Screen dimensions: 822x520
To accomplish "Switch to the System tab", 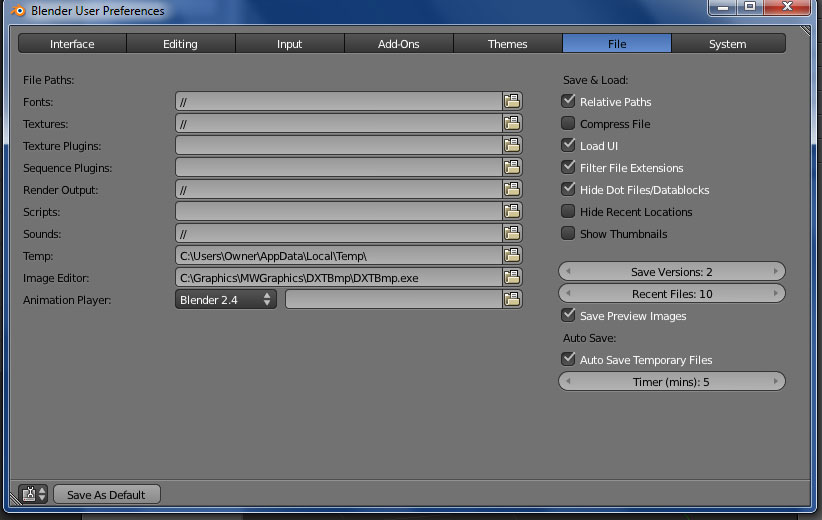I will tap(727, 44).
